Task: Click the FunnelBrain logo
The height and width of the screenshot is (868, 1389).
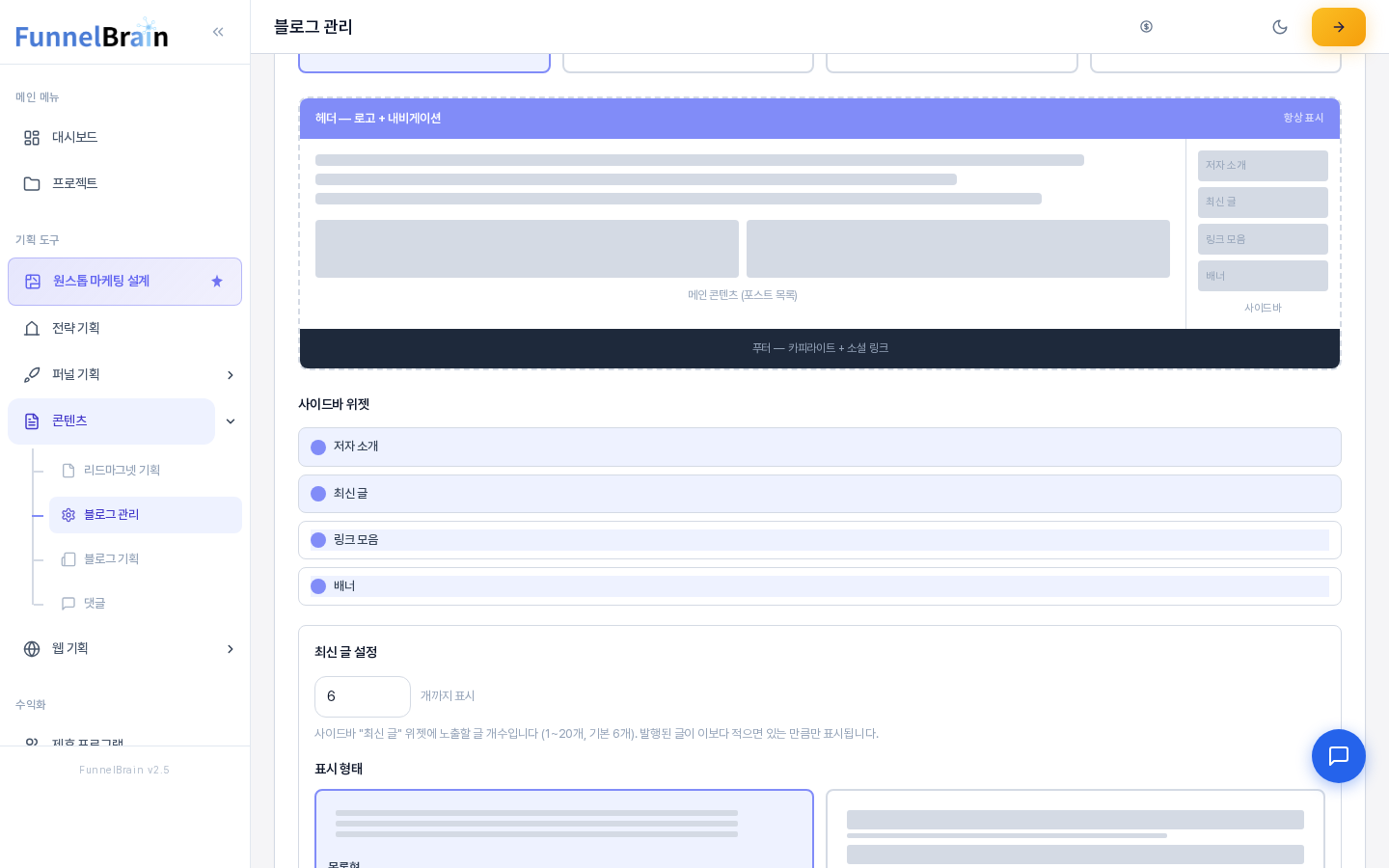Action: pos(92,34)
